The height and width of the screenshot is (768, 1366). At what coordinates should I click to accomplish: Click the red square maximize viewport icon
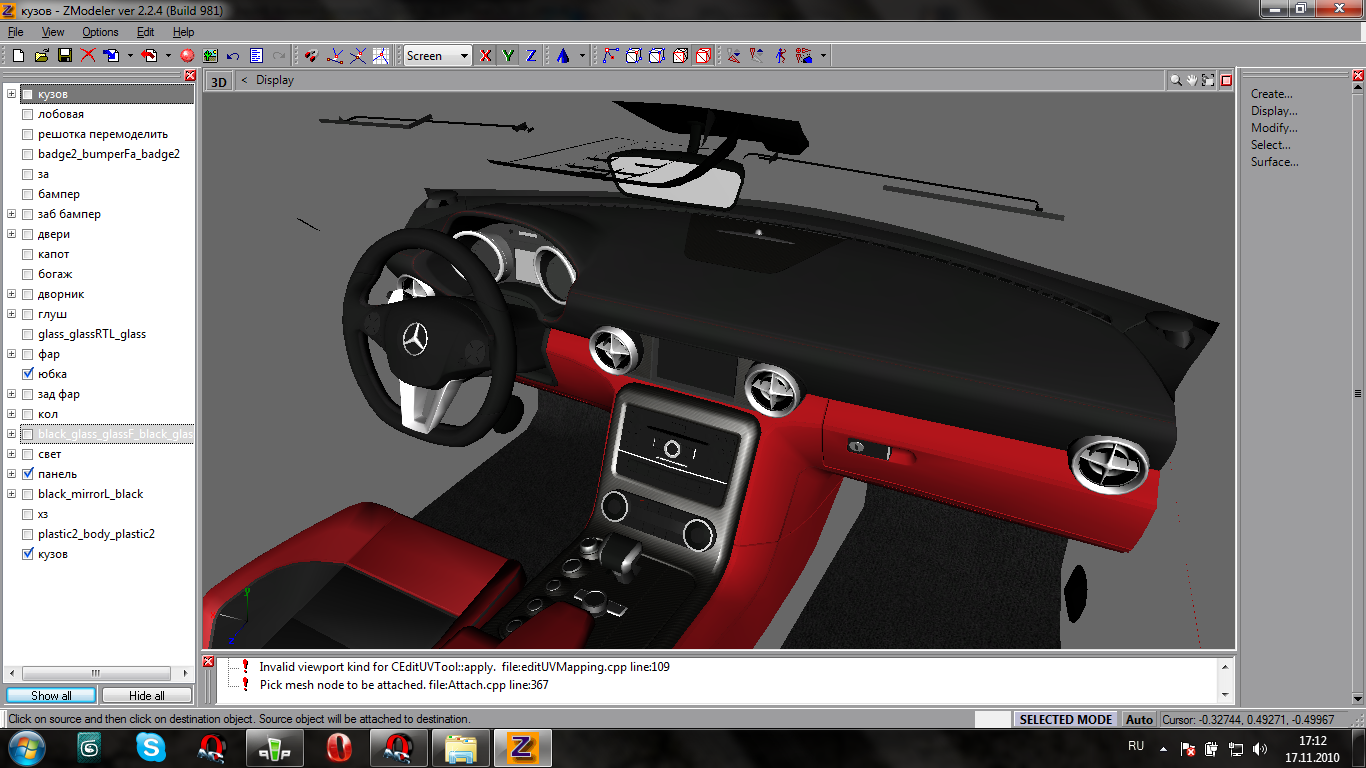tap(1226, 80)
